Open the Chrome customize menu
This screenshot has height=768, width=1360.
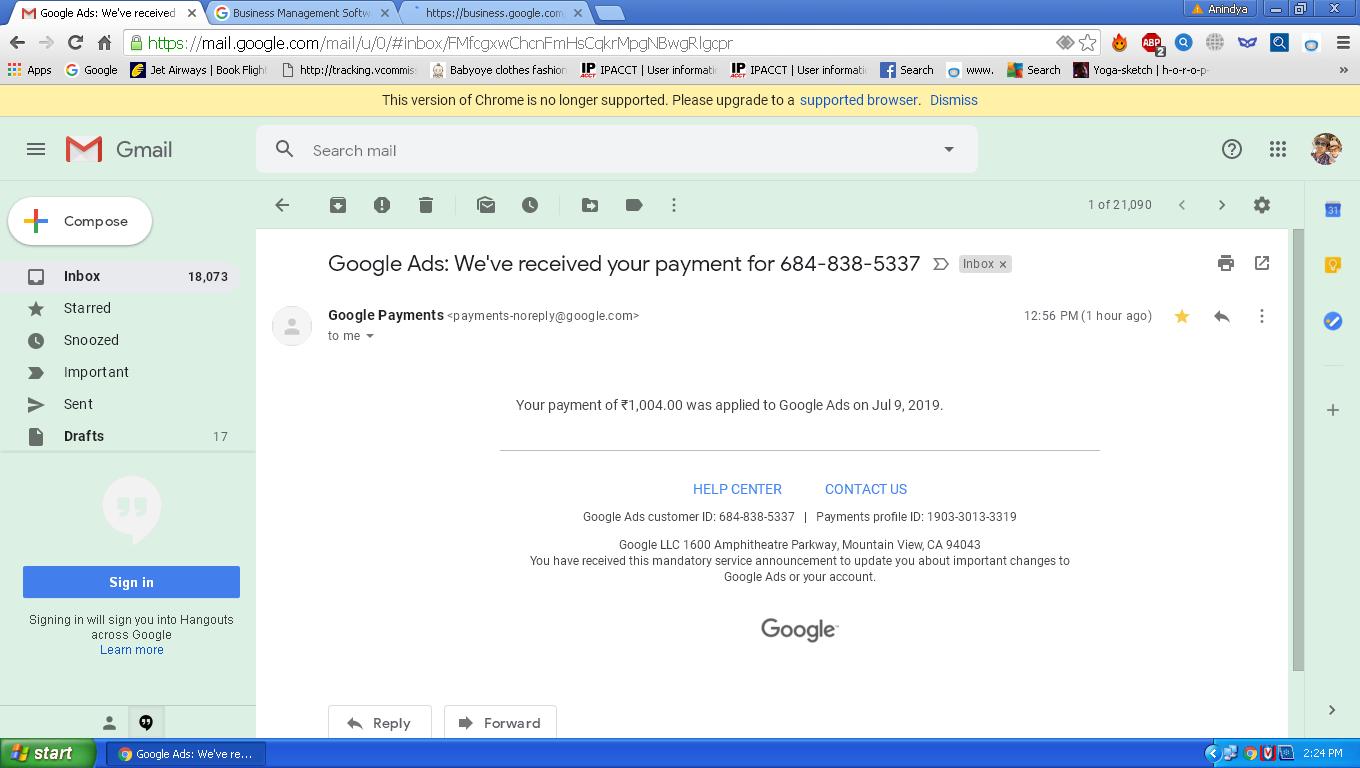coord(1343,43)
